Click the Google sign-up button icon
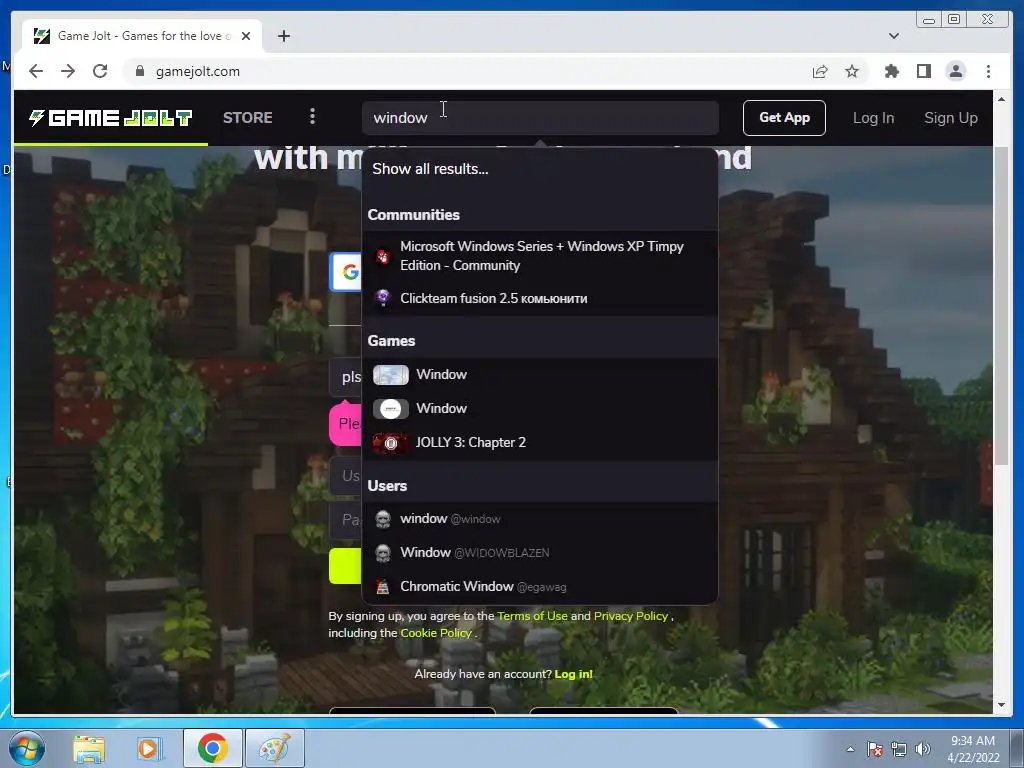 click(x=350, y=272)
